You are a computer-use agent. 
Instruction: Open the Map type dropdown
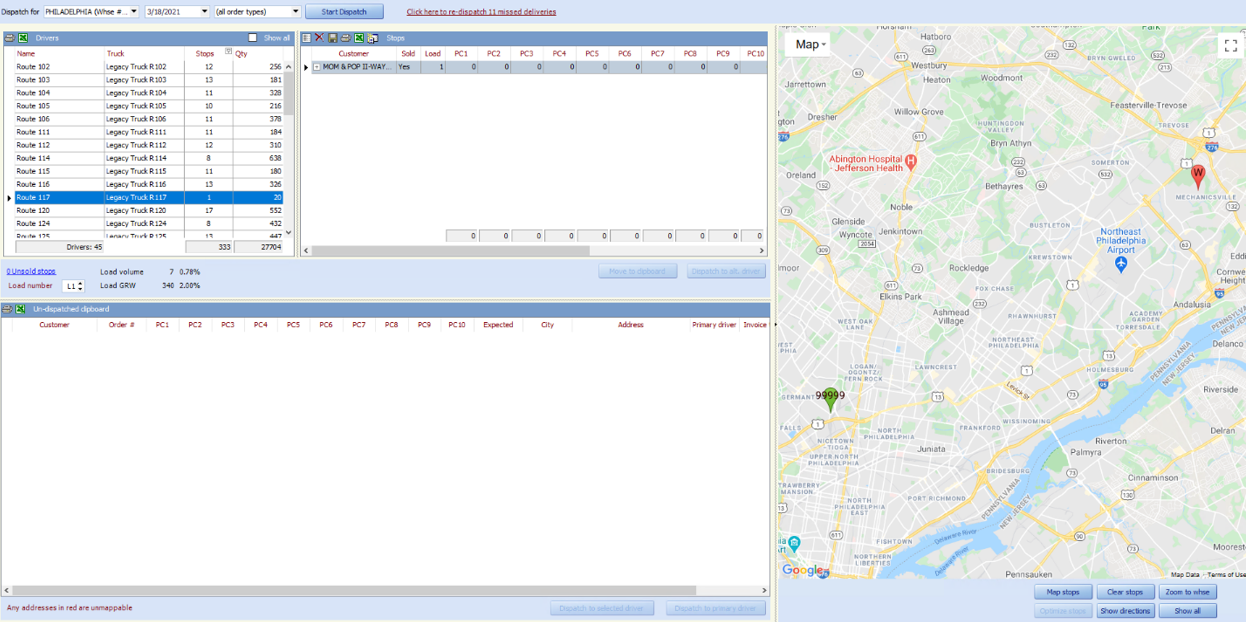click(x=810, y=44)
